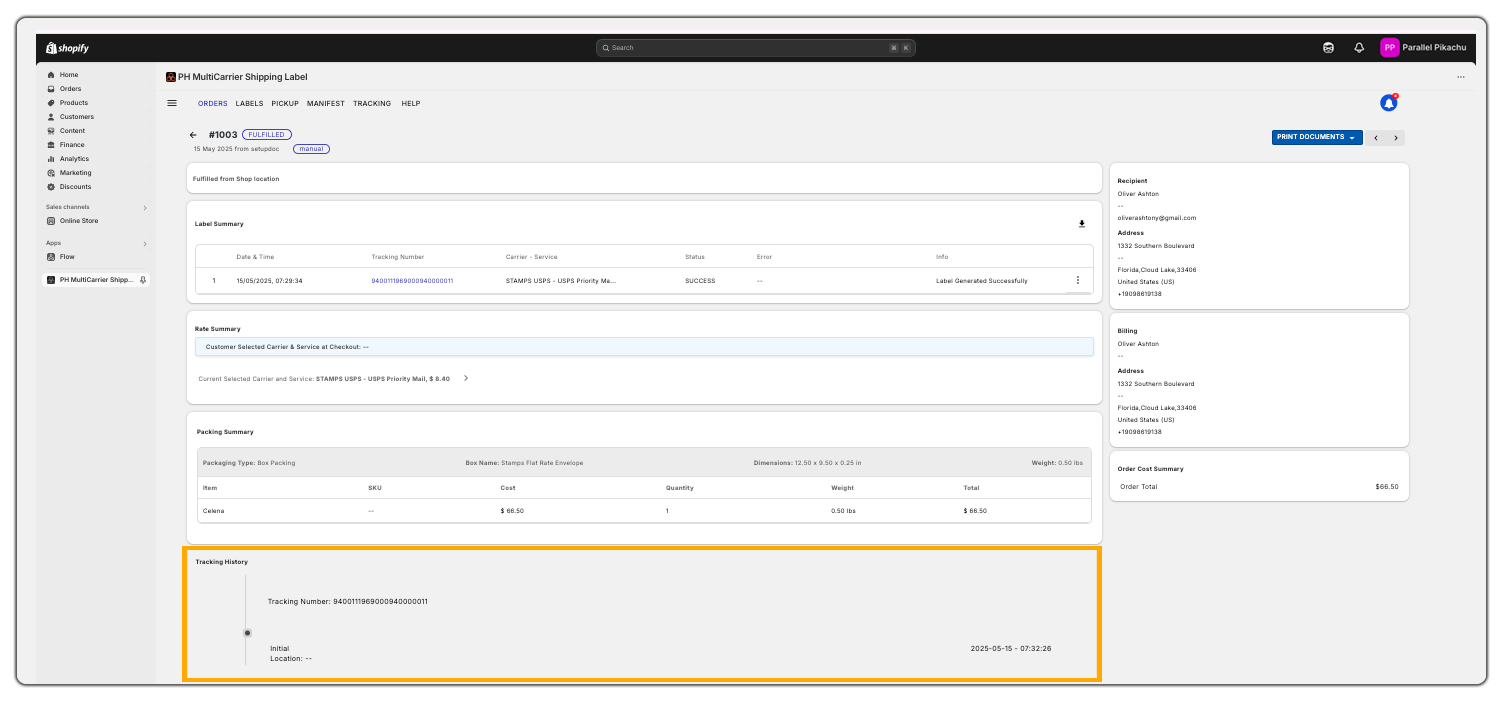Image resolution: width=1506 pixels, height=709 pixels.
Task: Click the tracking timestamp 2025-05-15 - 07:32:26
Action: tap(1011, 649)
